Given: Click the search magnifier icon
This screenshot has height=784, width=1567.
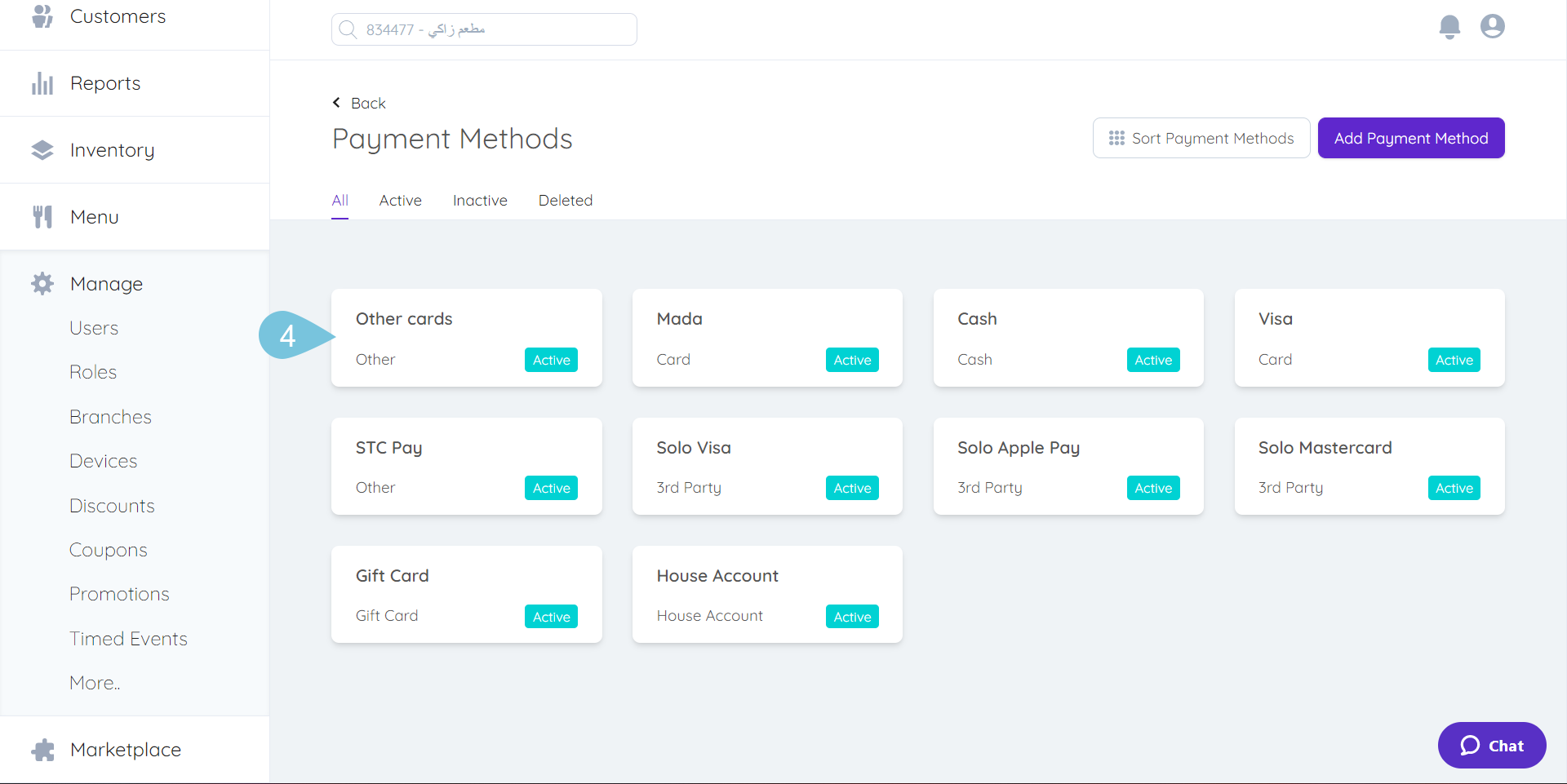Looking at the screenshot, I should pos(348,29).
